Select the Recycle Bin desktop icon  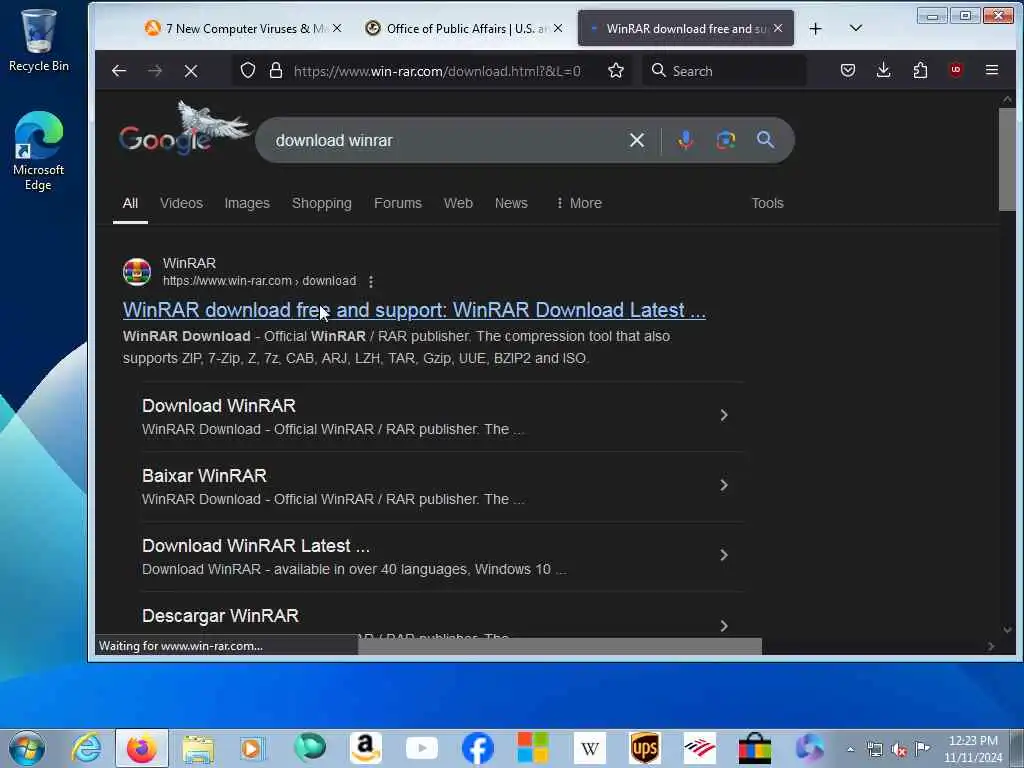tap(39, 40)
